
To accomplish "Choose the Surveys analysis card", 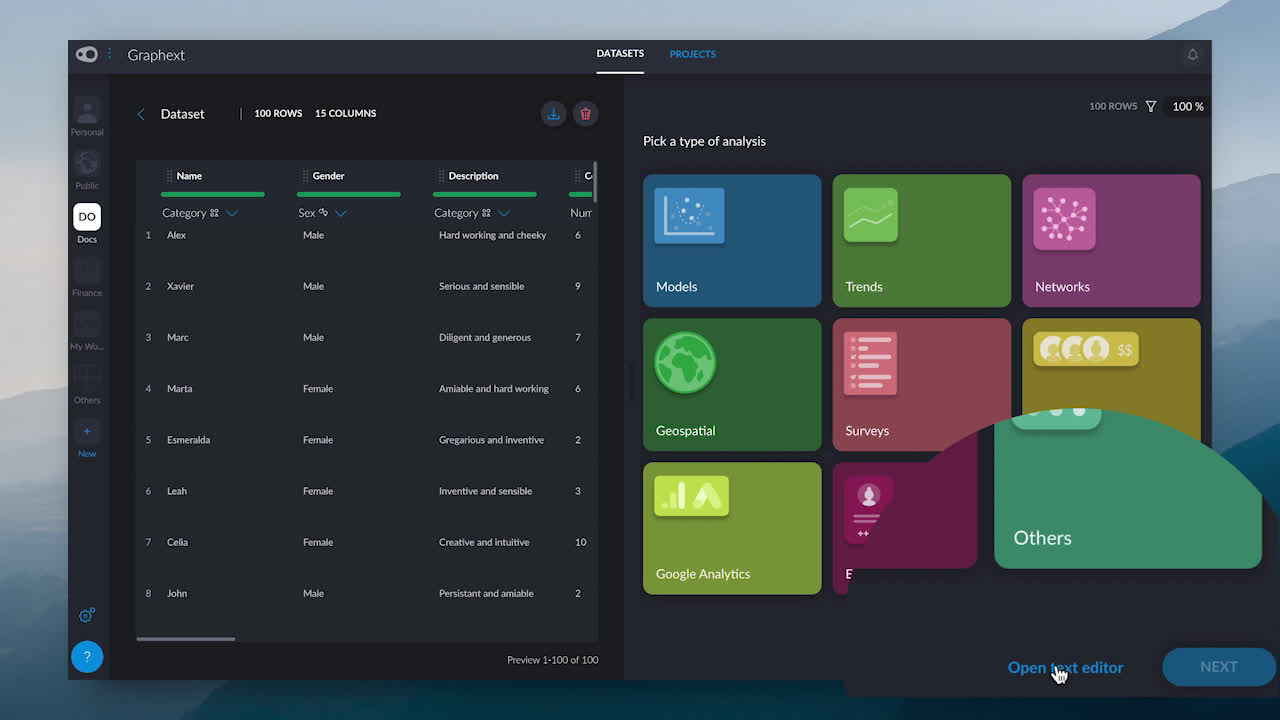I will [x=921, y=385].
